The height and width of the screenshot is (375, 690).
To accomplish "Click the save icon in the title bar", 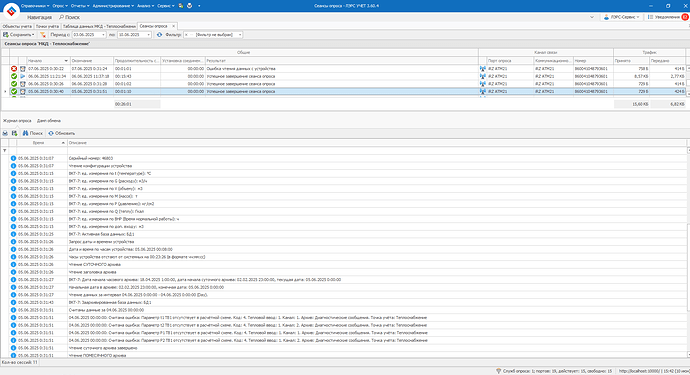I will tap(181, 6).
